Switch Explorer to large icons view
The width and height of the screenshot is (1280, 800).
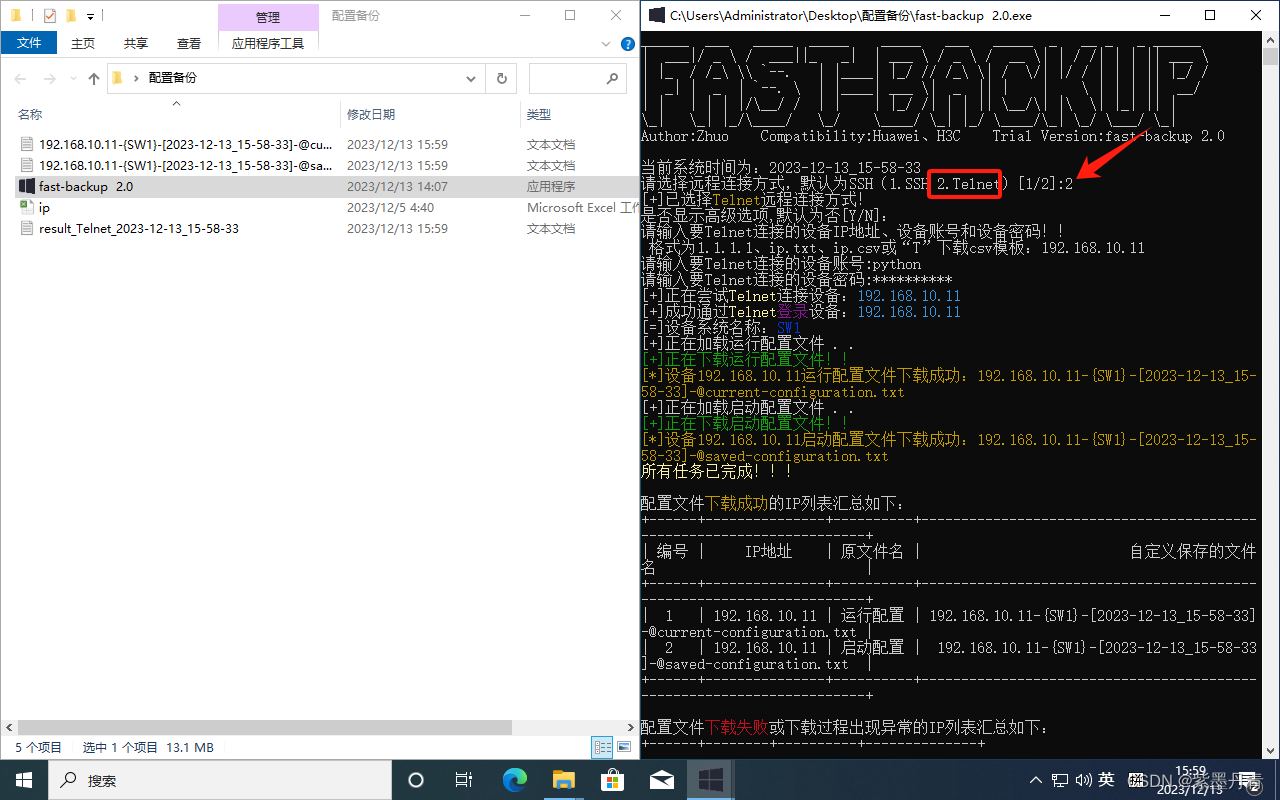click(624, 747)
